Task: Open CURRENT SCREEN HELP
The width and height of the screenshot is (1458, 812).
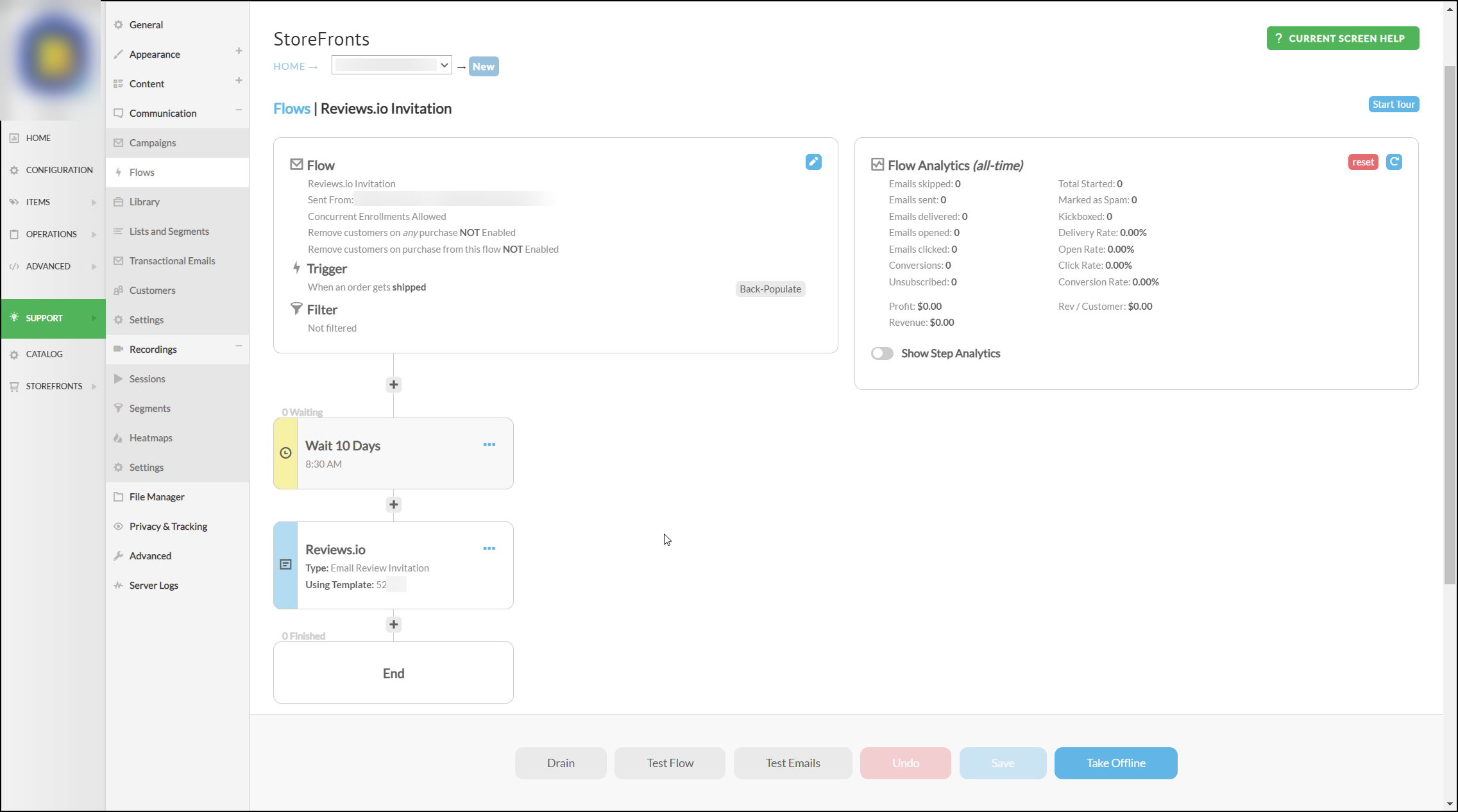Action: [1343, 38]
